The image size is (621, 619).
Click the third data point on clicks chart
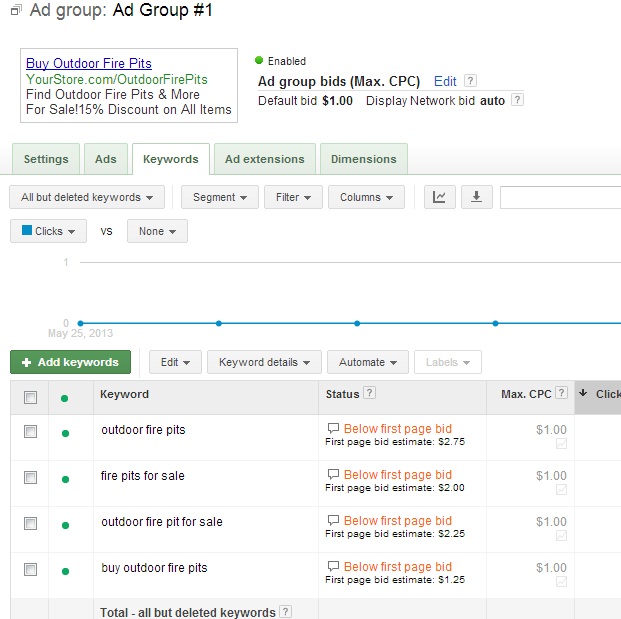[x=357, y=323]
